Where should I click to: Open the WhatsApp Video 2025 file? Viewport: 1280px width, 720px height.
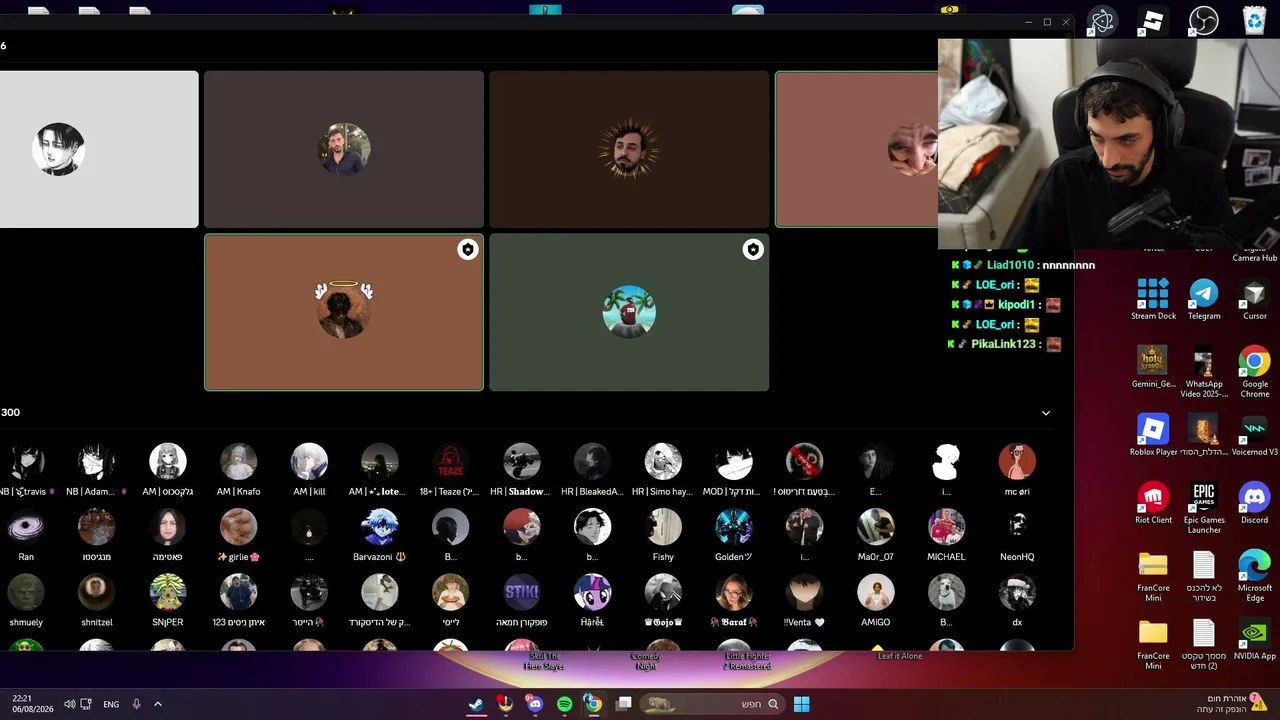(1204, 372)
